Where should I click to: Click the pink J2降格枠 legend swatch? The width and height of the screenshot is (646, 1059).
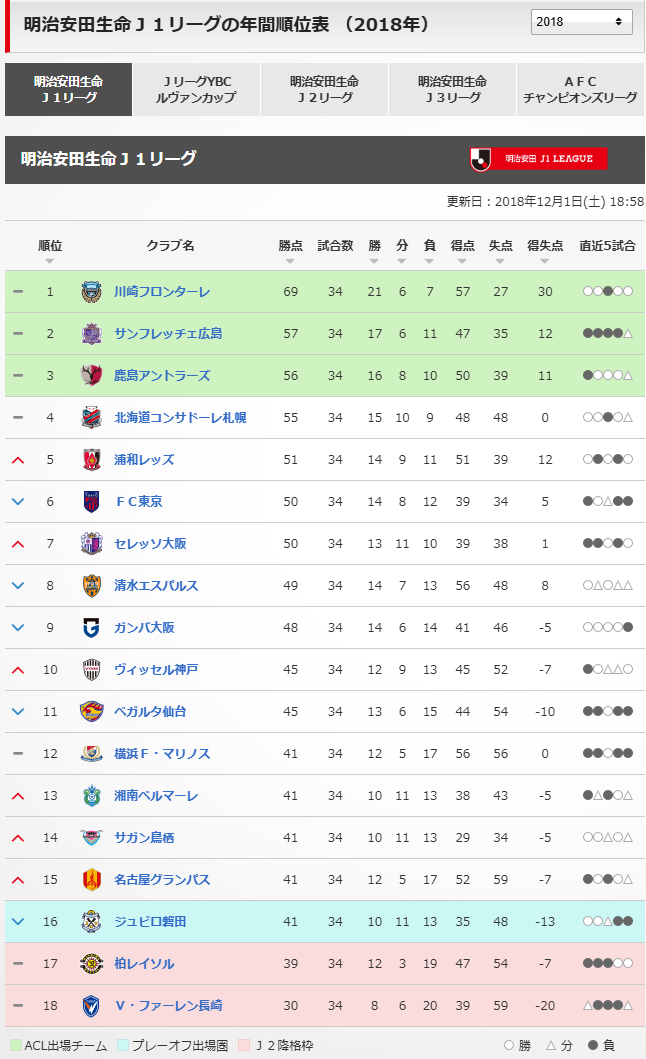[244, 1045]
